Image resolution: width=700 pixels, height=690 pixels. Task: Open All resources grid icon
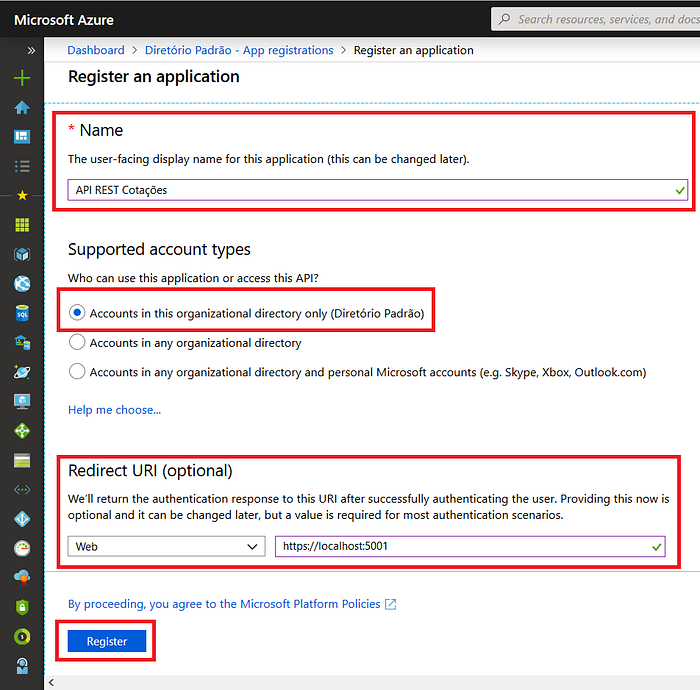click(22, 225)
